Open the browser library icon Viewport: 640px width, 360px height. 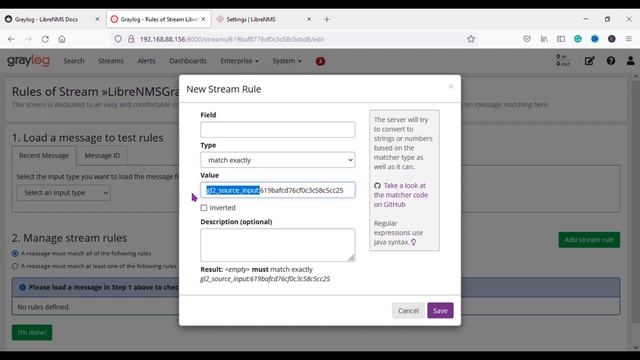[544, 39]
